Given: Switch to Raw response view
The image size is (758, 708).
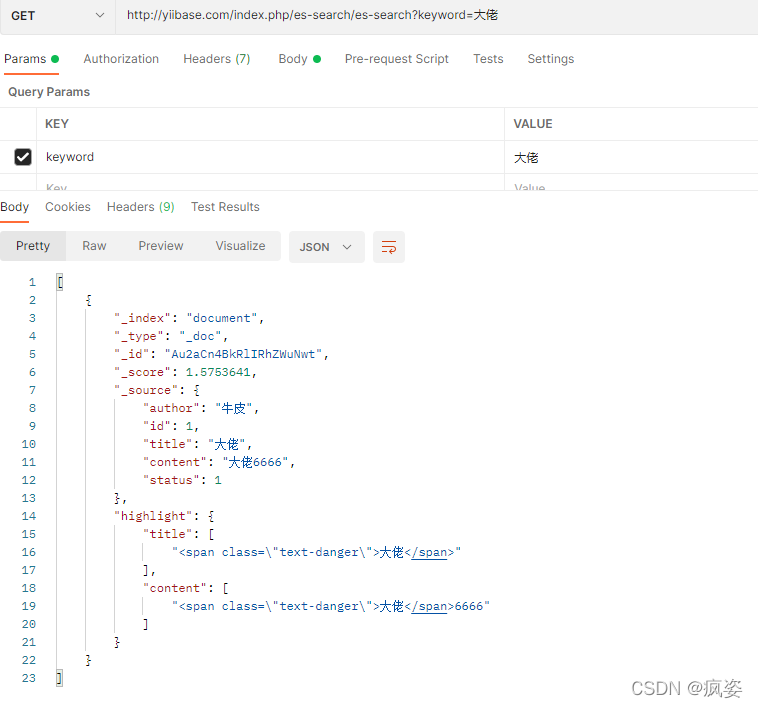Looking at the screenshot, I should pos(94,246).
